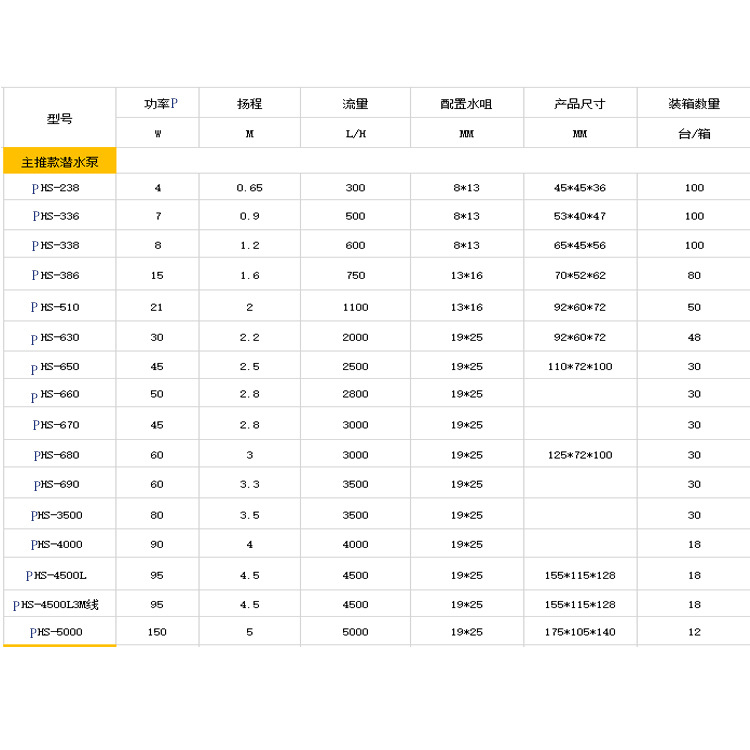This screenshot has width=750, height=750.
Task: Click size 175*105*140
Action: coord(580,632)
